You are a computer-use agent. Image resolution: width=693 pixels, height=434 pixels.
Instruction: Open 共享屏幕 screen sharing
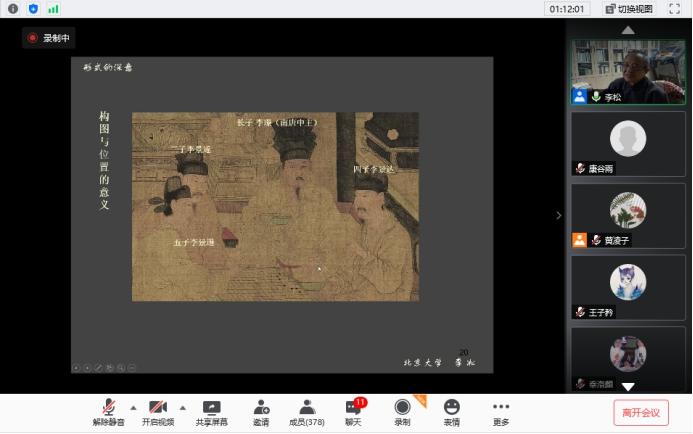[211, 412]
